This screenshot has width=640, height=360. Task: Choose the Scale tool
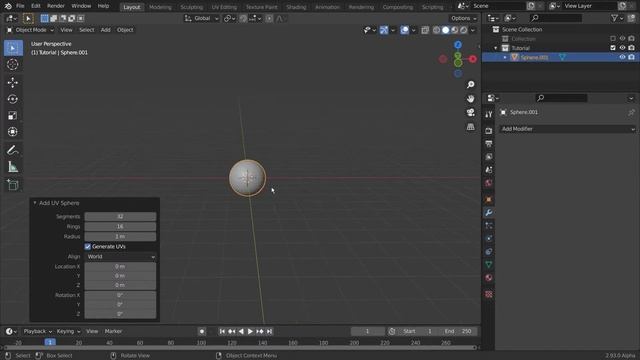point(13,116)
